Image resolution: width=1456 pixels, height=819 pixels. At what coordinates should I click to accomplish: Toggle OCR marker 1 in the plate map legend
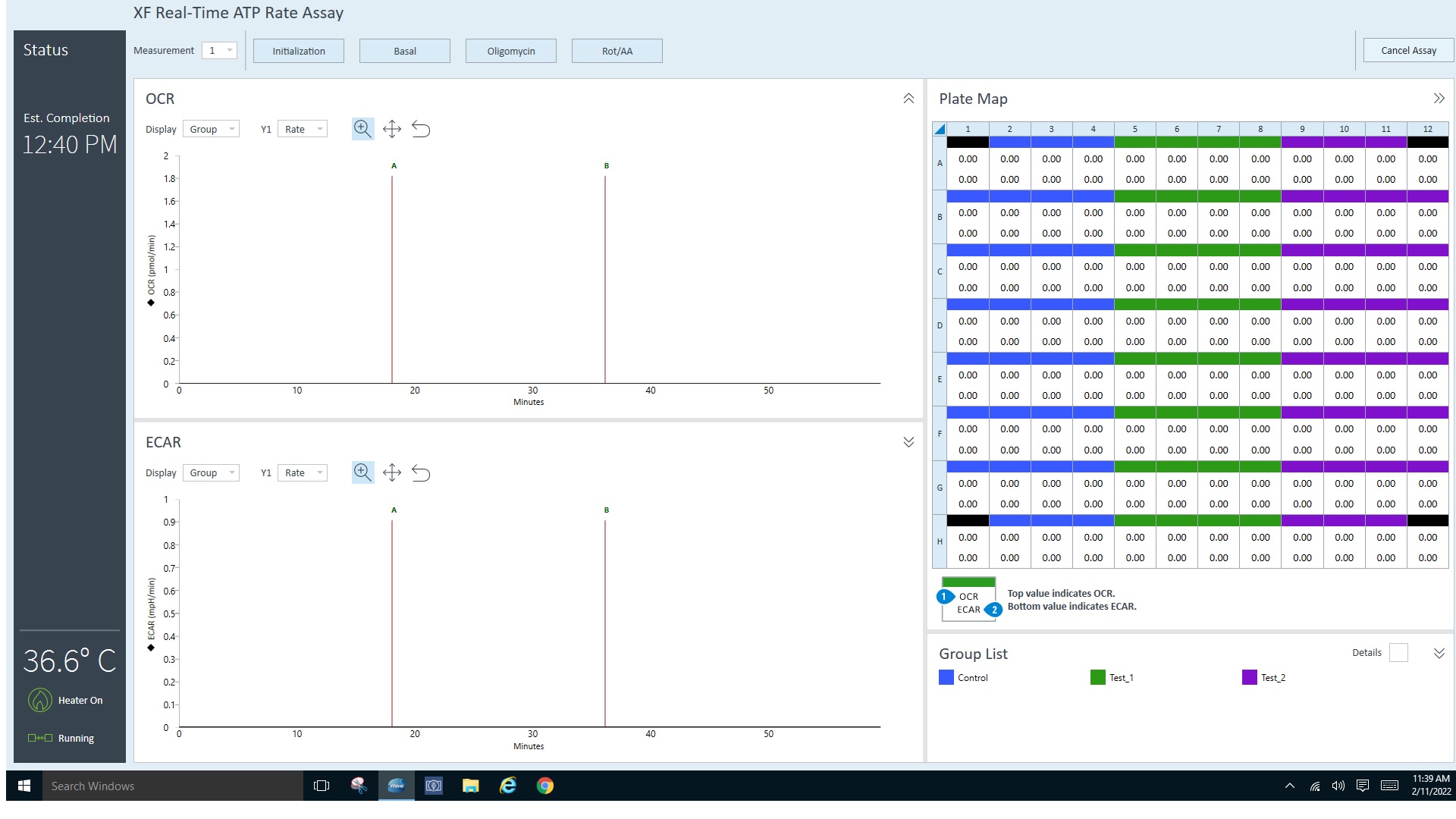pos(944,597)
